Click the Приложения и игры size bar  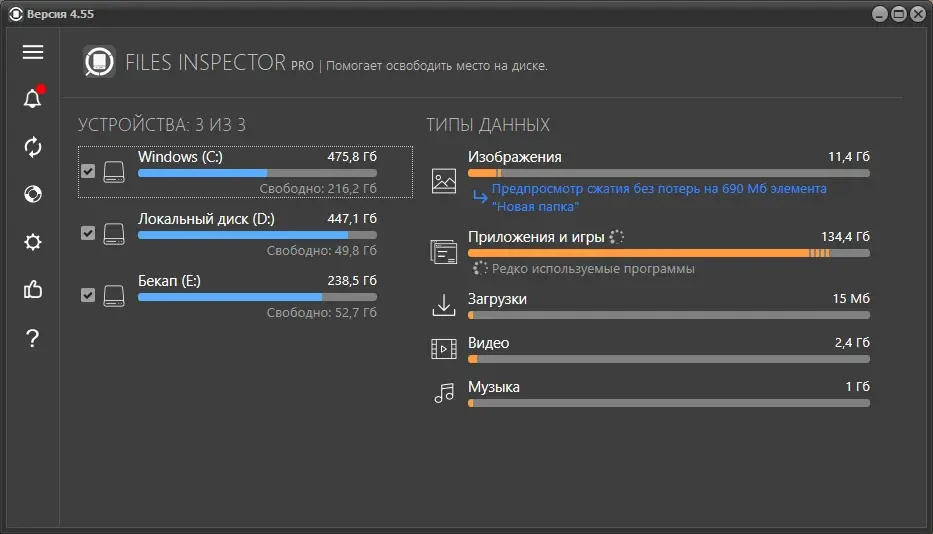[669, 253]
